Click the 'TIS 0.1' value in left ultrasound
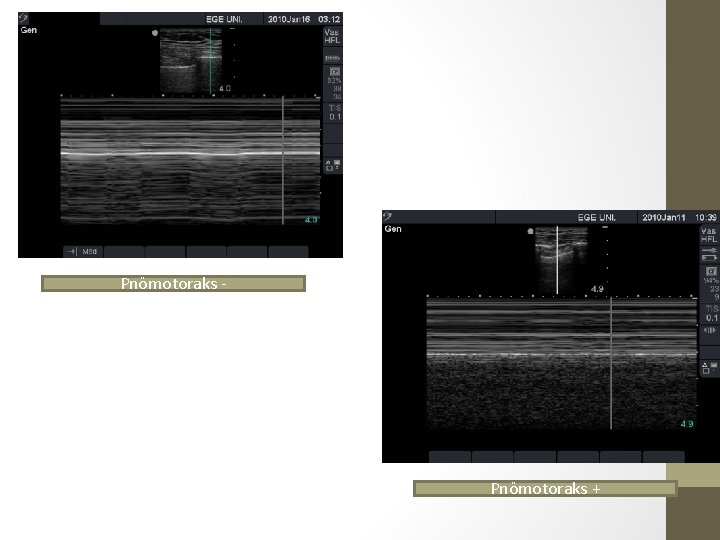The image size is (720, 540). click(x=335, y=112)
